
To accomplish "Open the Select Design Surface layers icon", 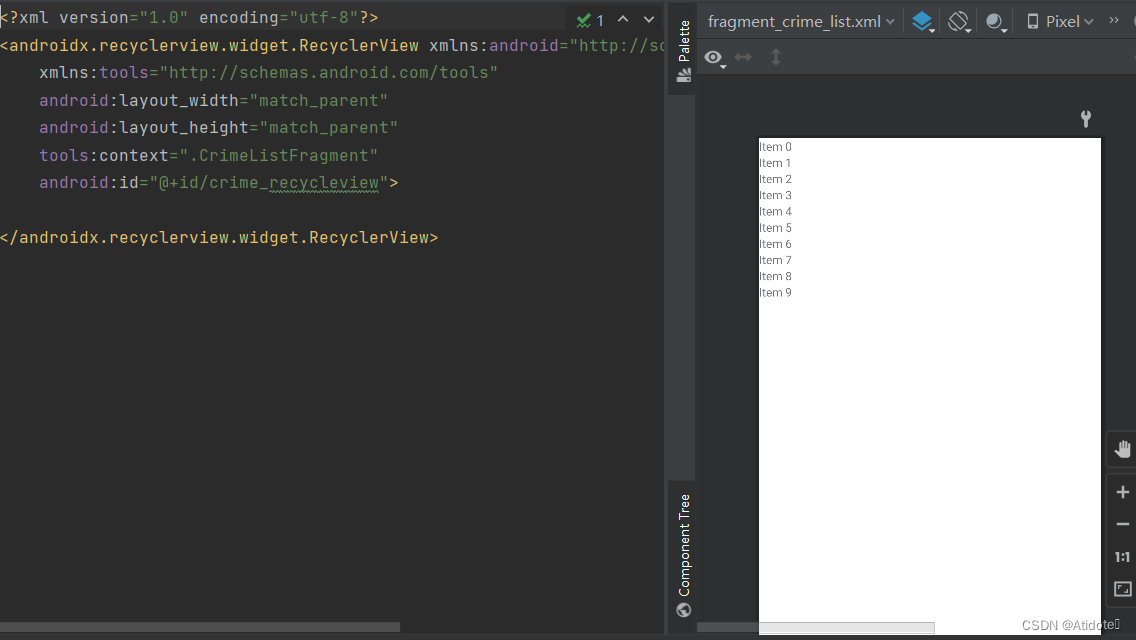I will [922, 20].
